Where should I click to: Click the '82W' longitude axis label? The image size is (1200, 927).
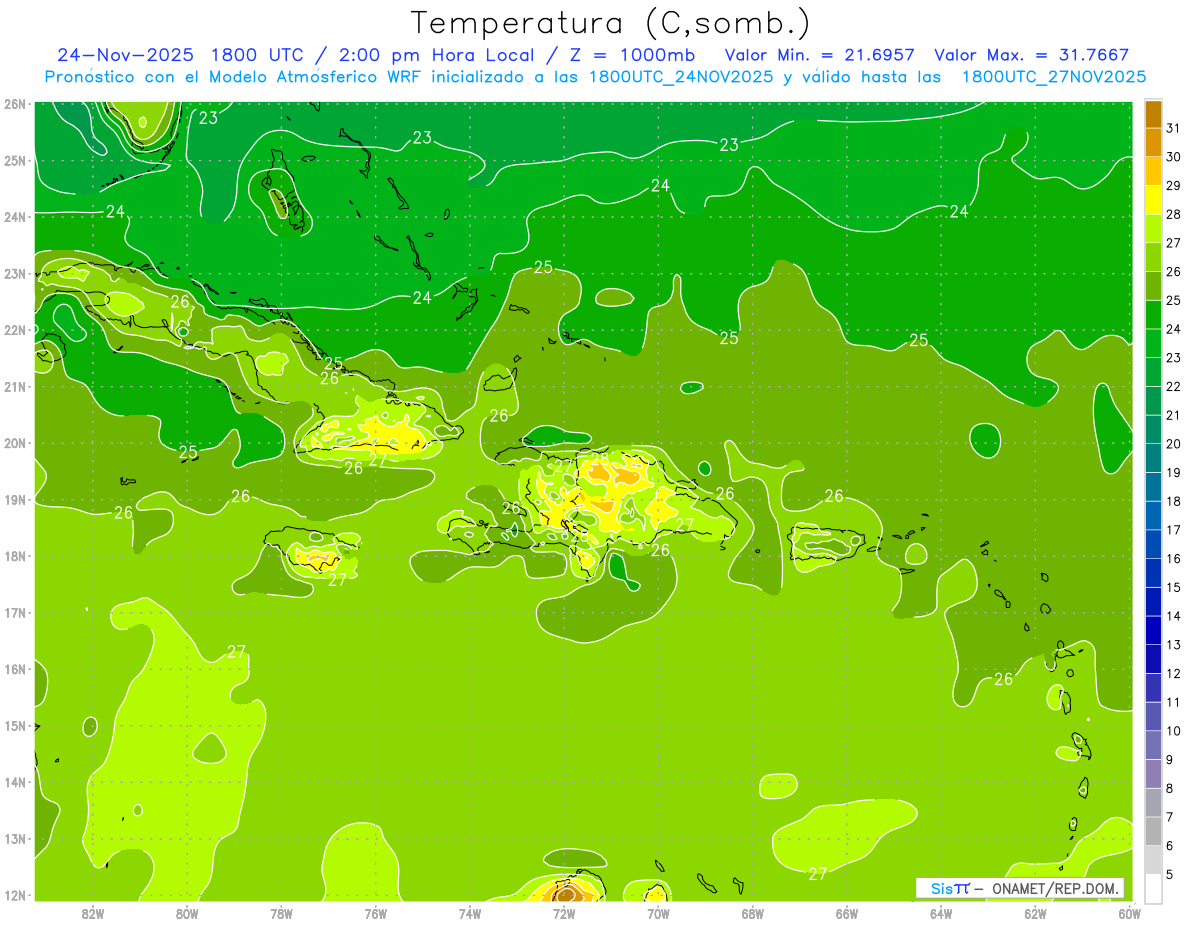(x=93, y=914)
